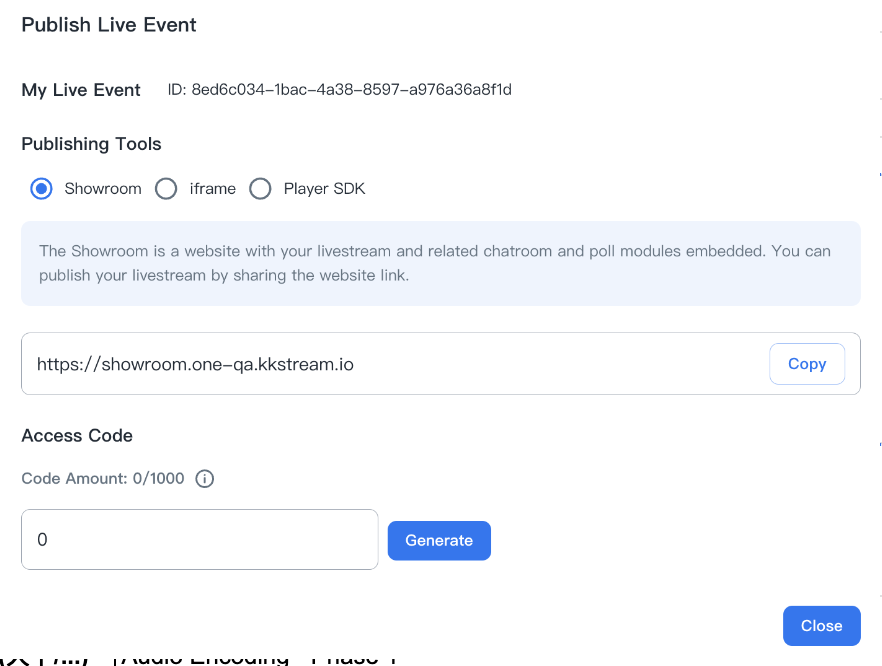The width and height of the screenshot is (882, 666).
Task: Click the My Live Event label
Action: [80, 89]
